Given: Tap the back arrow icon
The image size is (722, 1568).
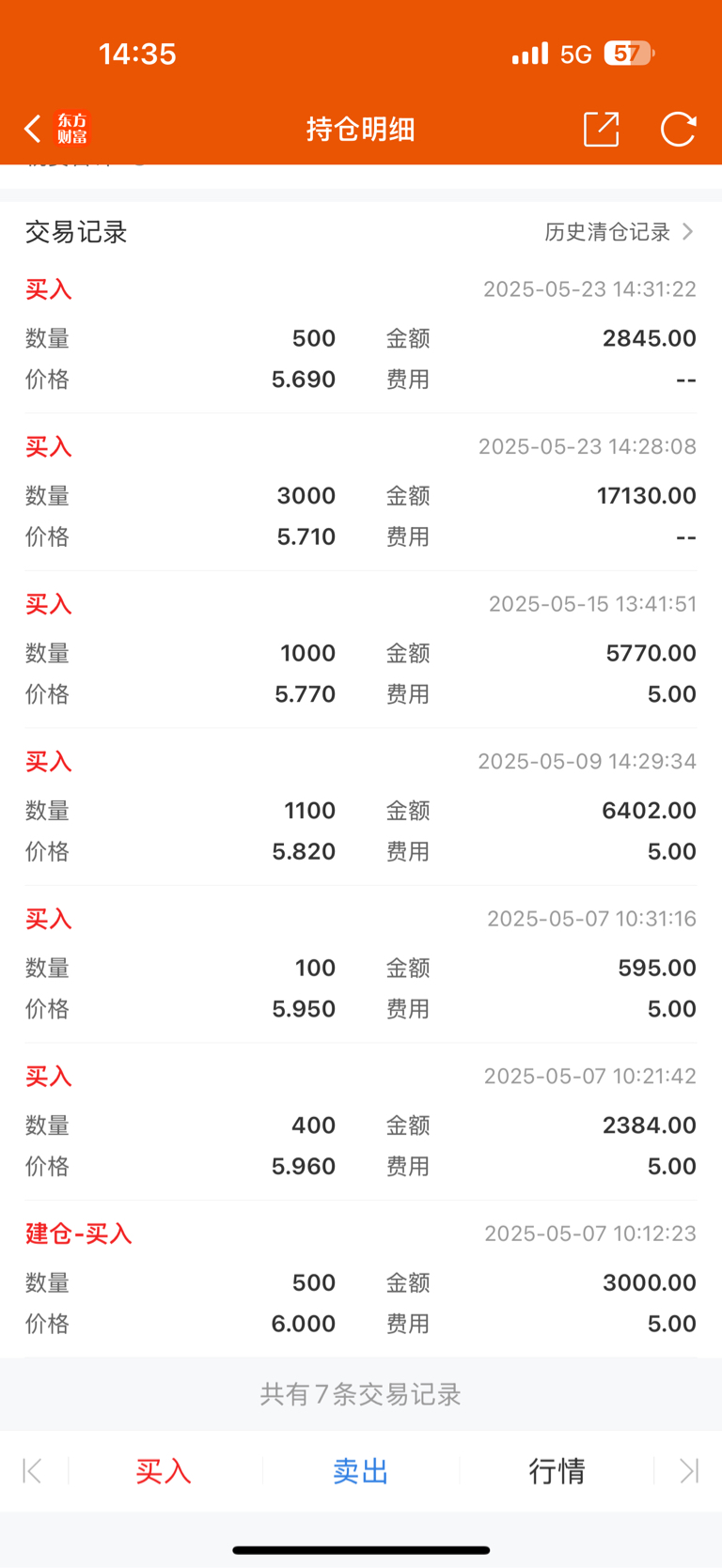Looking at the screenshot, I should pos(33,129).
